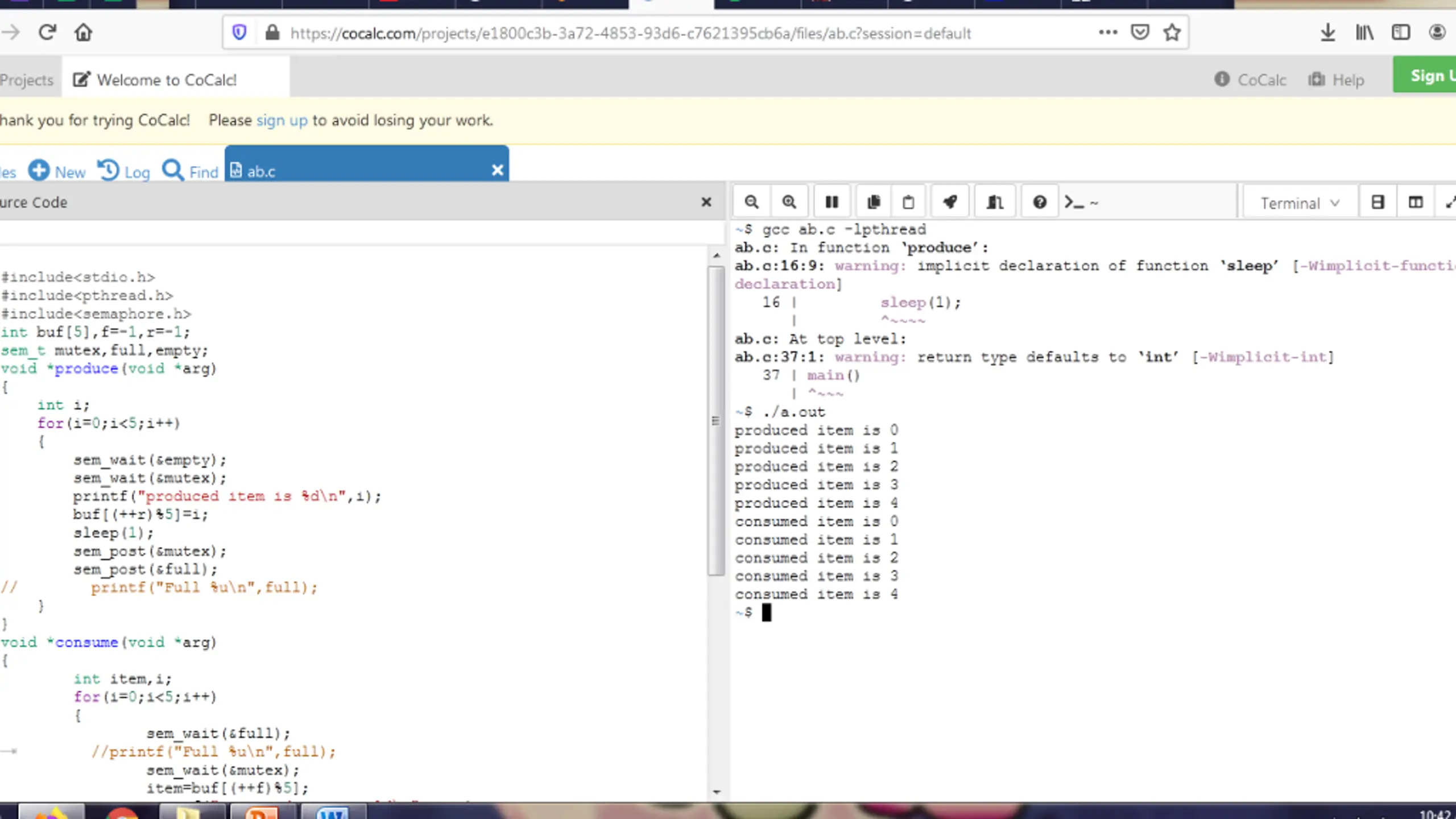
Task: Pause the terminal output
Action: click(832, 202)
